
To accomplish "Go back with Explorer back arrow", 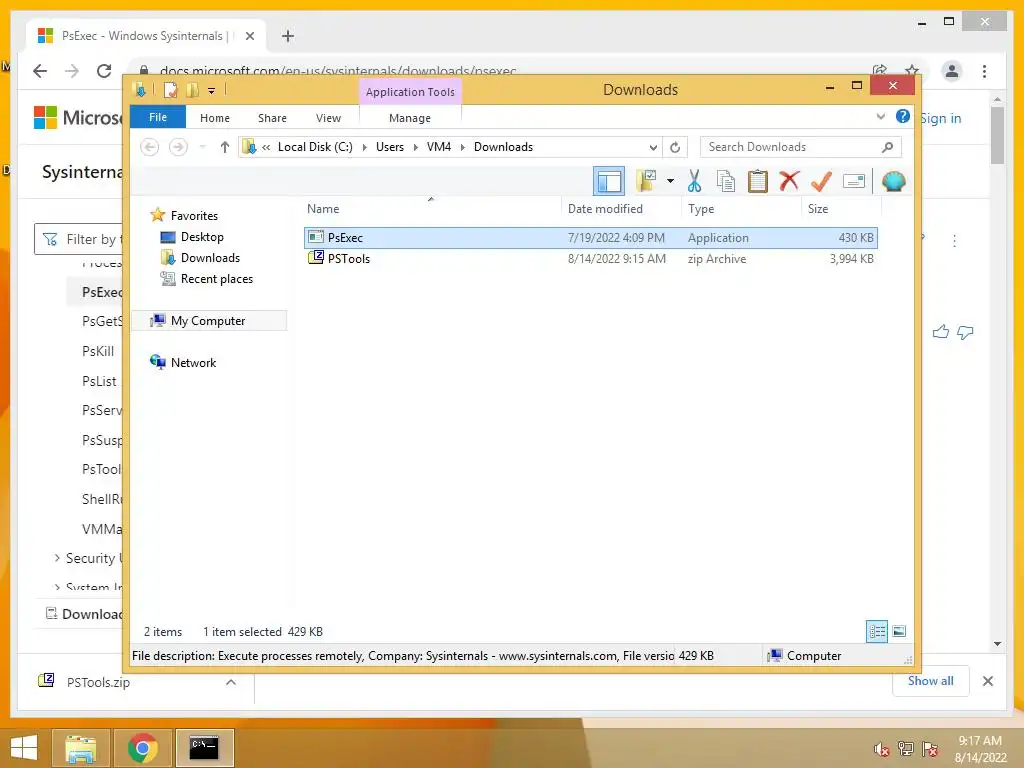I will (150, 147).
